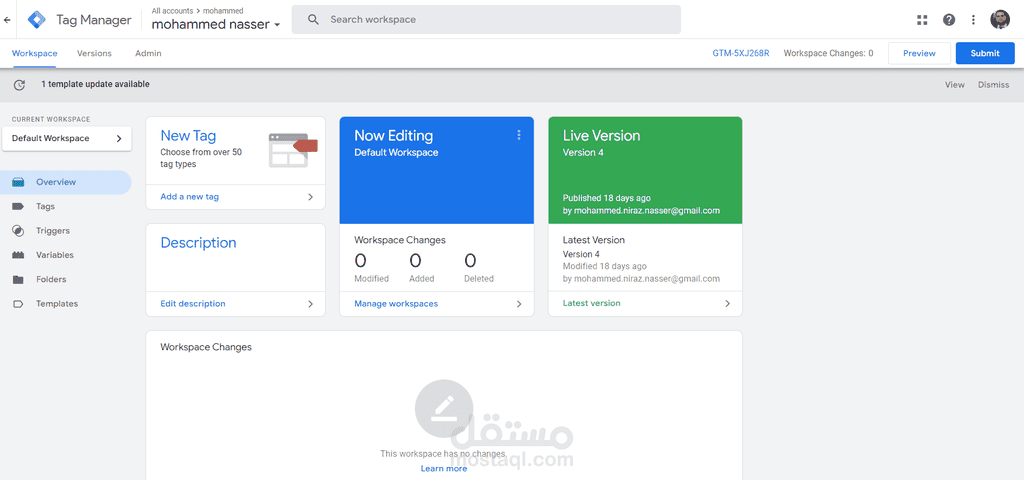The width and height of the screenshot is (1024, 480).
Task: Click the back arrow in the top-left
Action: [7, 20]
